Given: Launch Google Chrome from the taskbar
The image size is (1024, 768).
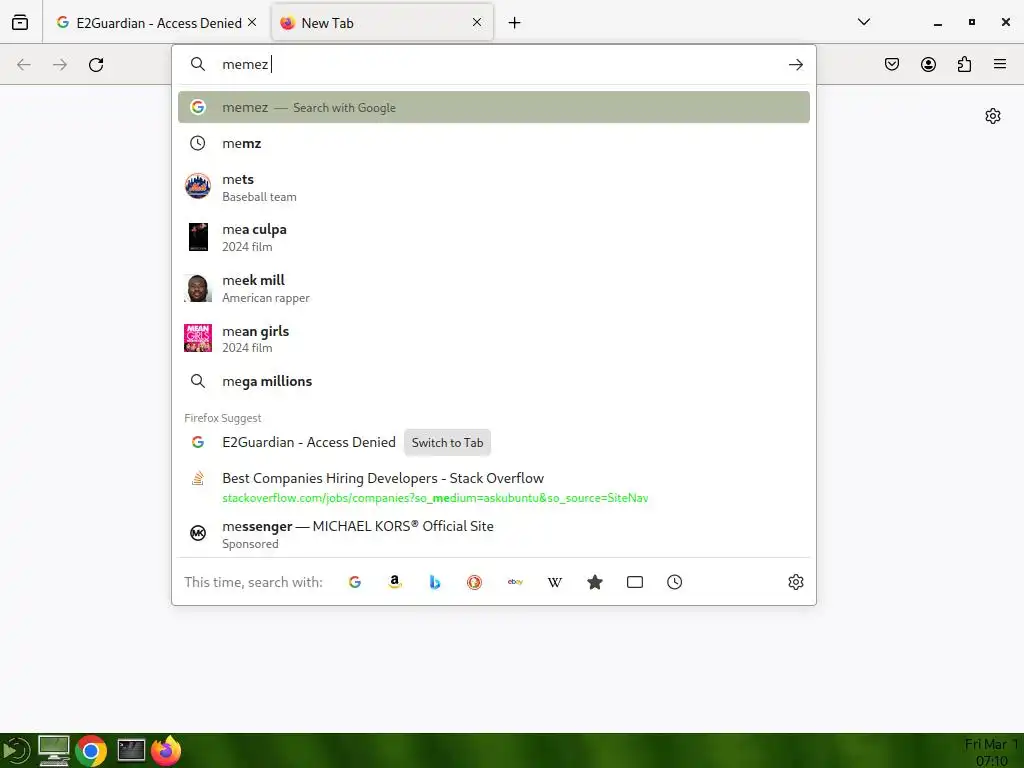Looking at the screenshot, I should tap(91, 751).
